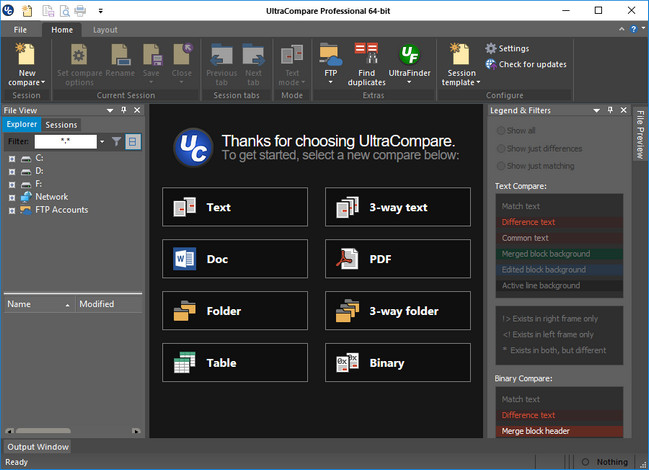Launch UltraFinder from the ribbon
This screenshot has width=649, height=470.
coord(408,55)
